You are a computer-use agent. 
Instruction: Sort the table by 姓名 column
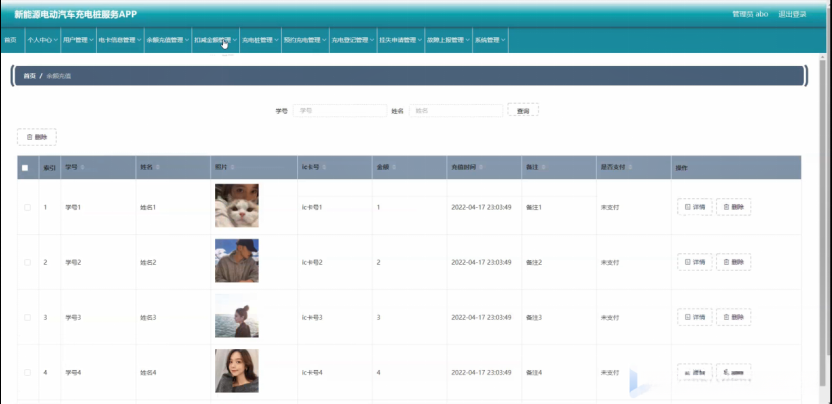pyautogui.click(x=158, y=167)
